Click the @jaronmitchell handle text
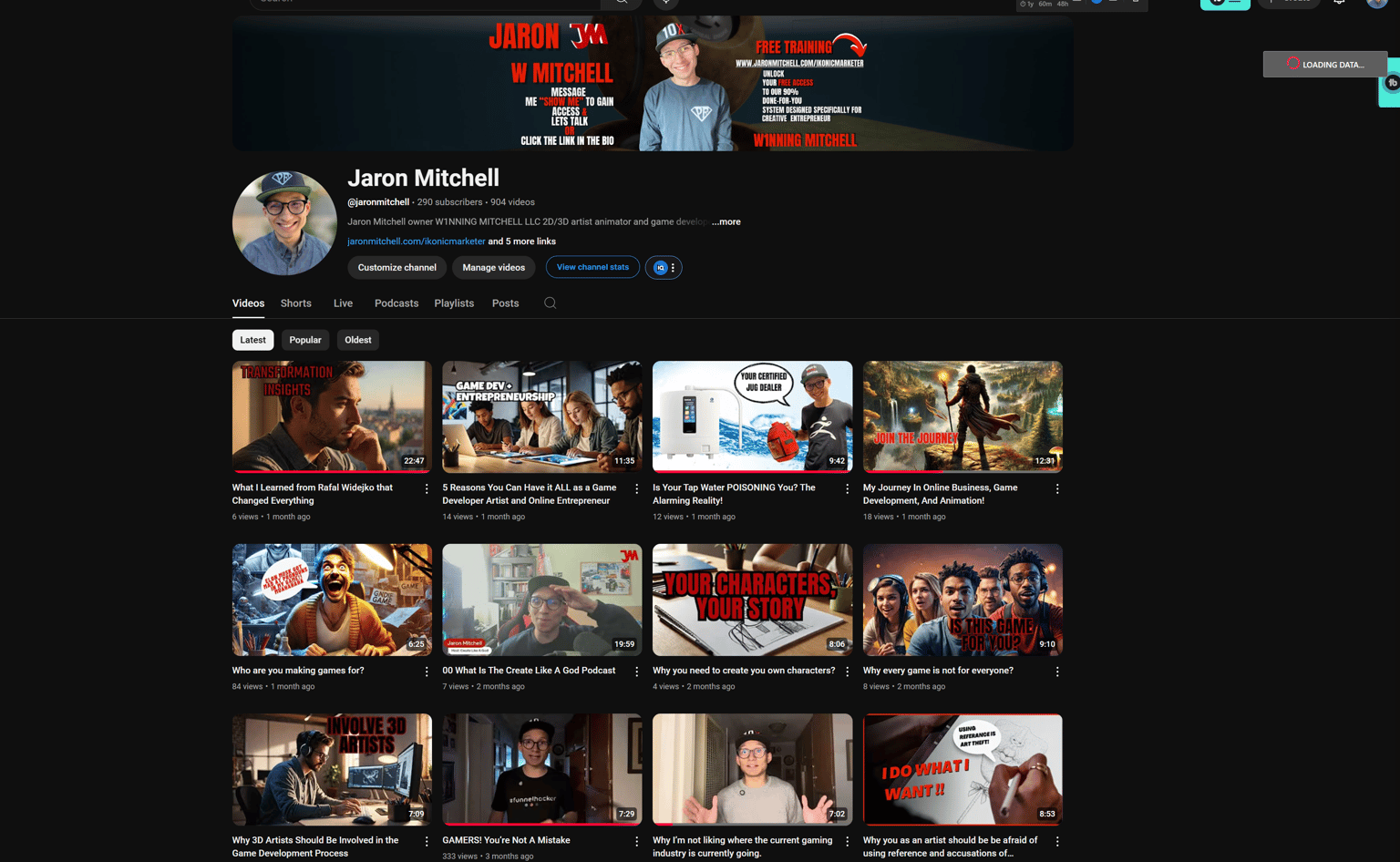 click(378, 202)
